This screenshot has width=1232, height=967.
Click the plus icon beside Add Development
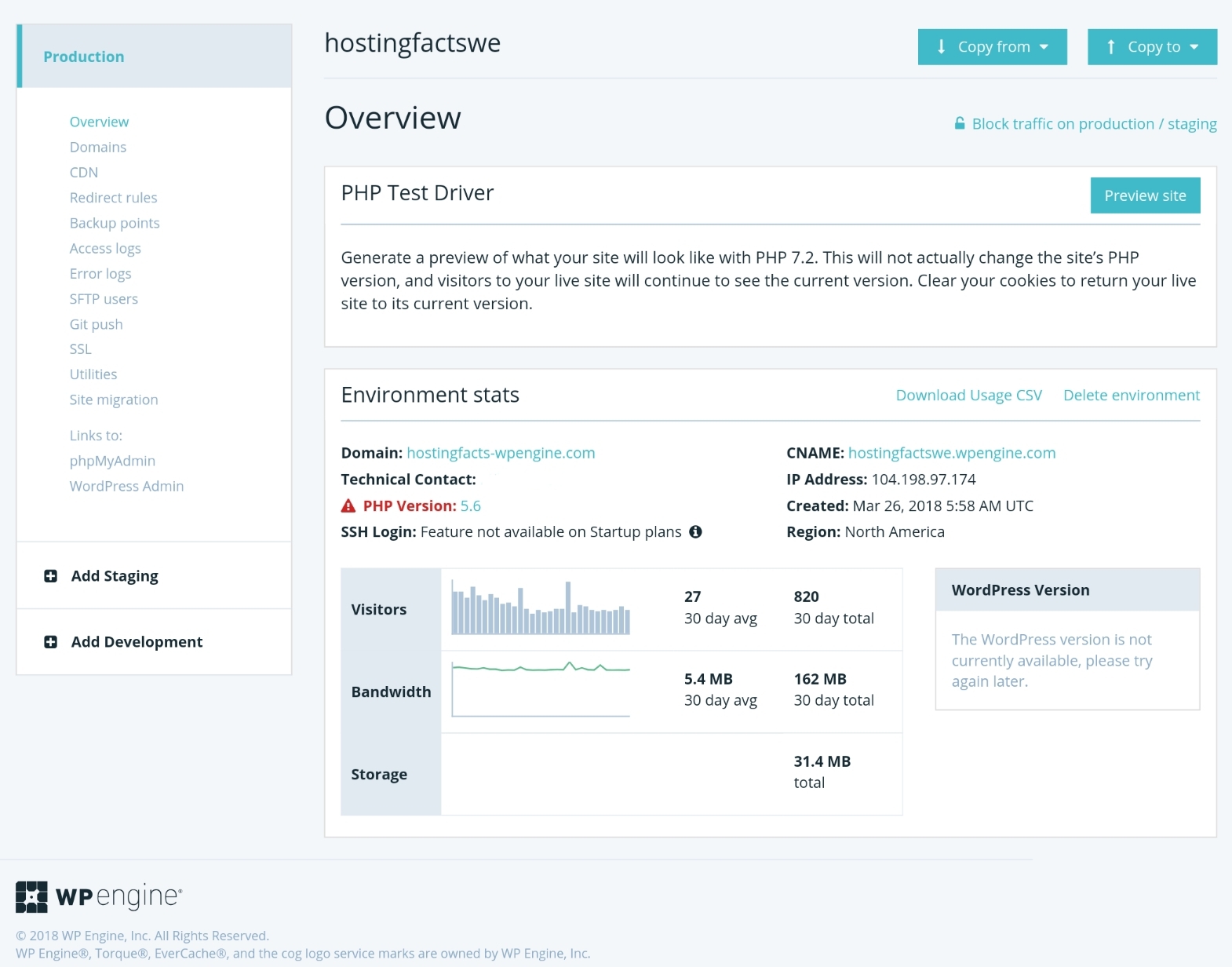click(51, 642)
